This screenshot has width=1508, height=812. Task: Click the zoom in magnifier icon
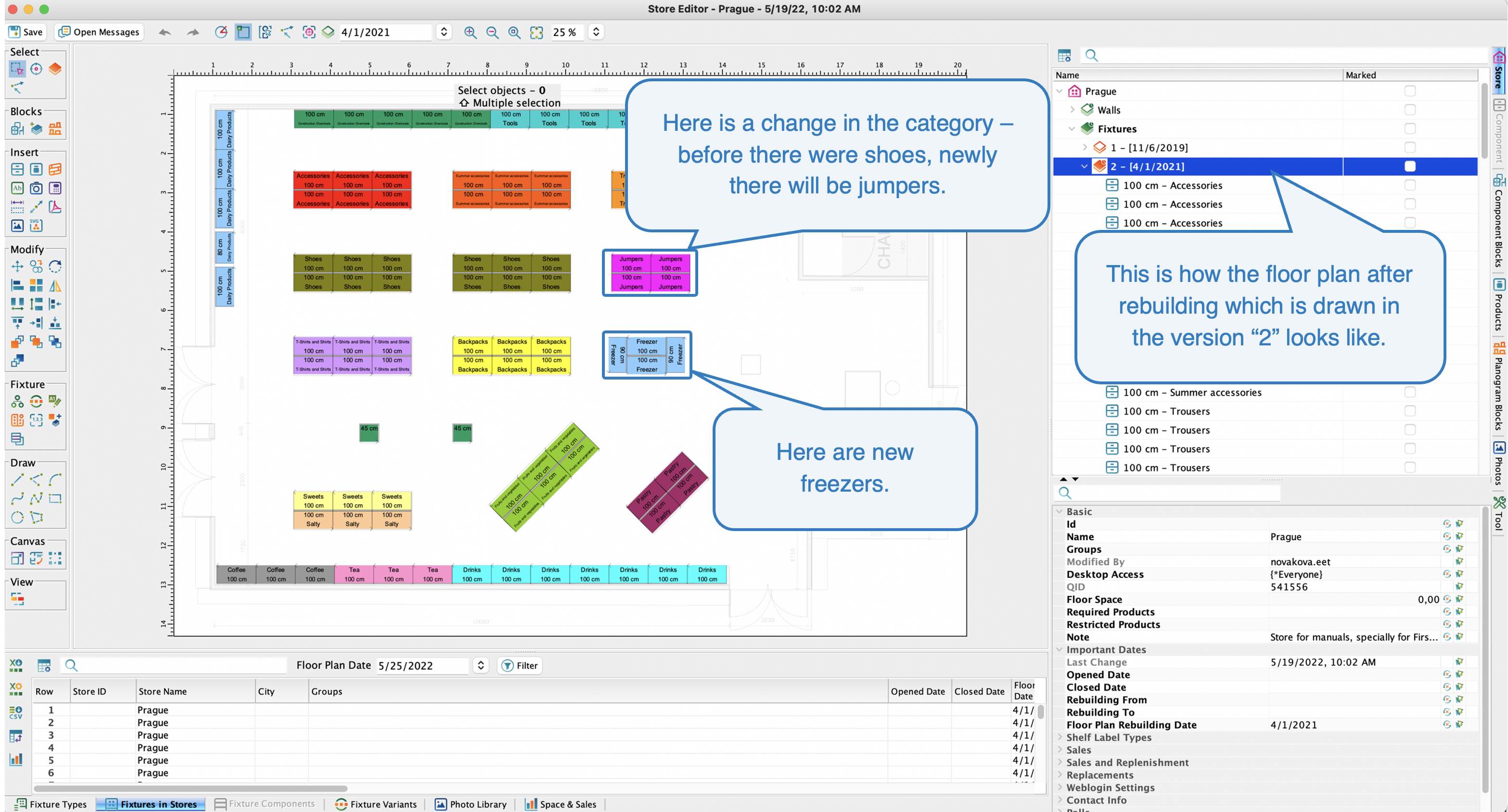470,32
